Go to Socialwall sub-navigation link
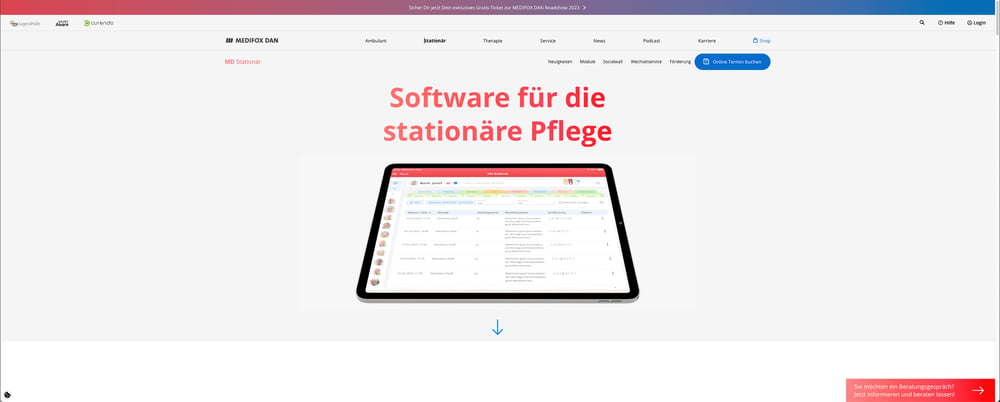 (613, 62)
